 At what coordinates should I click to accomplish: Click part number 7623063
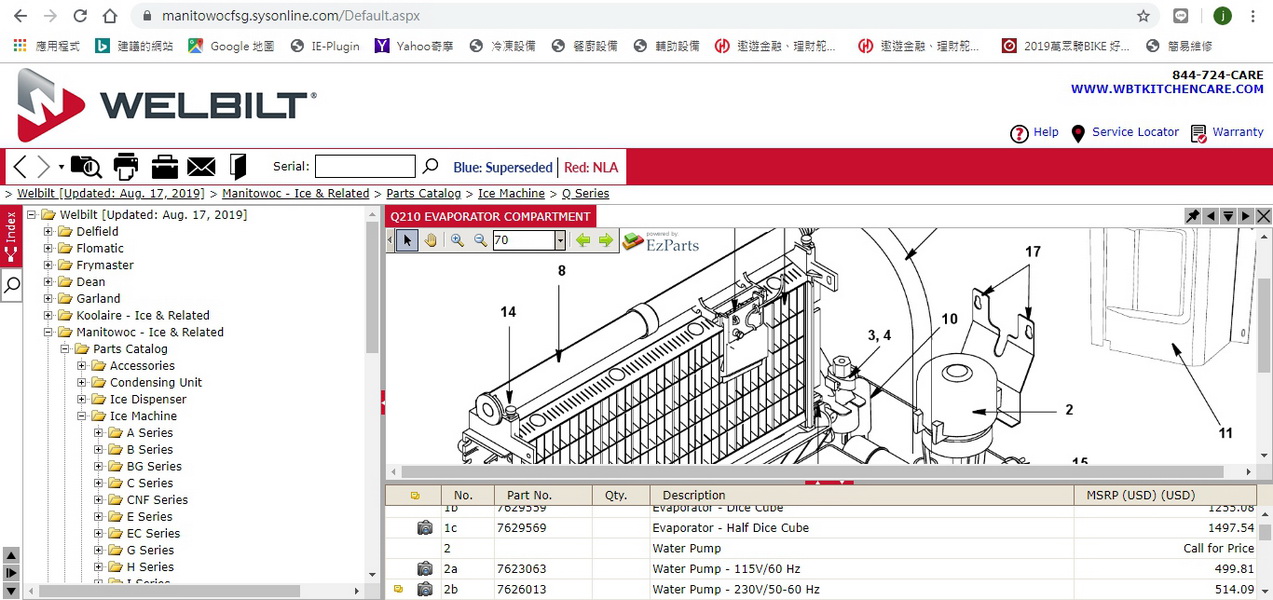[522, 569]
